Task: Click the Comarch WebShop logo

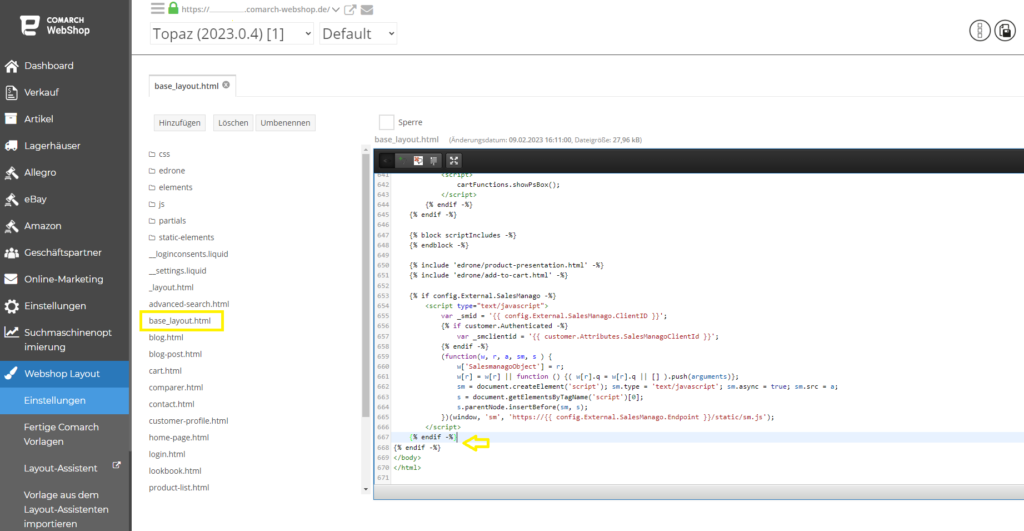Action: (x=56, y=25)
